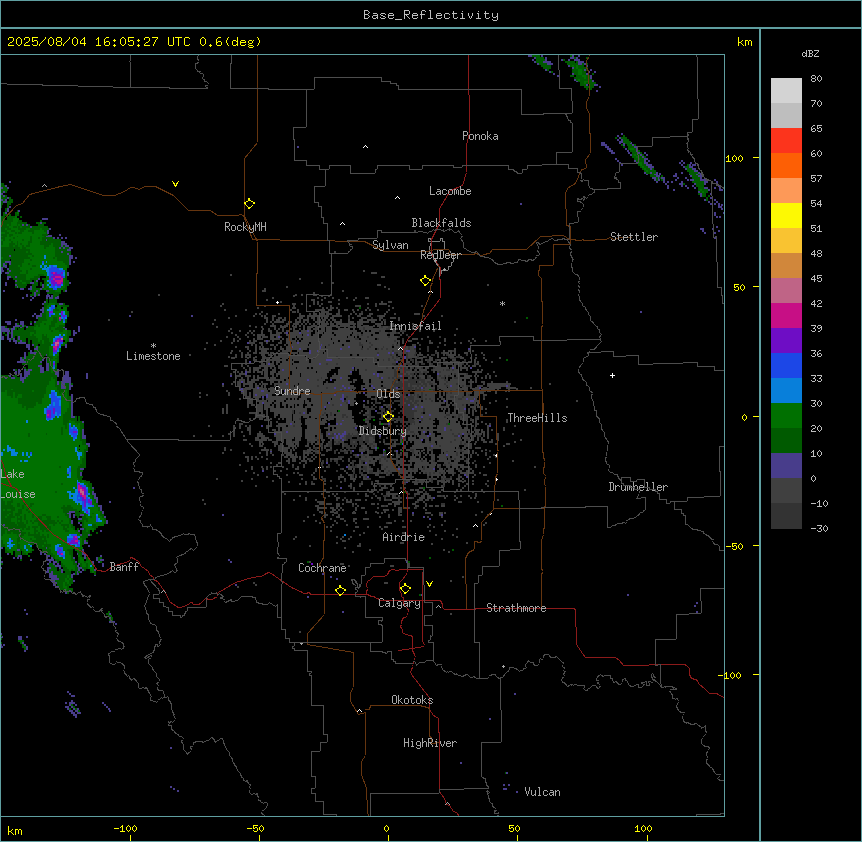The width and height of the screenshot is (862, 842).
Task: Select the white plus marker north of Drumheller
Action: tap(612, 375)
